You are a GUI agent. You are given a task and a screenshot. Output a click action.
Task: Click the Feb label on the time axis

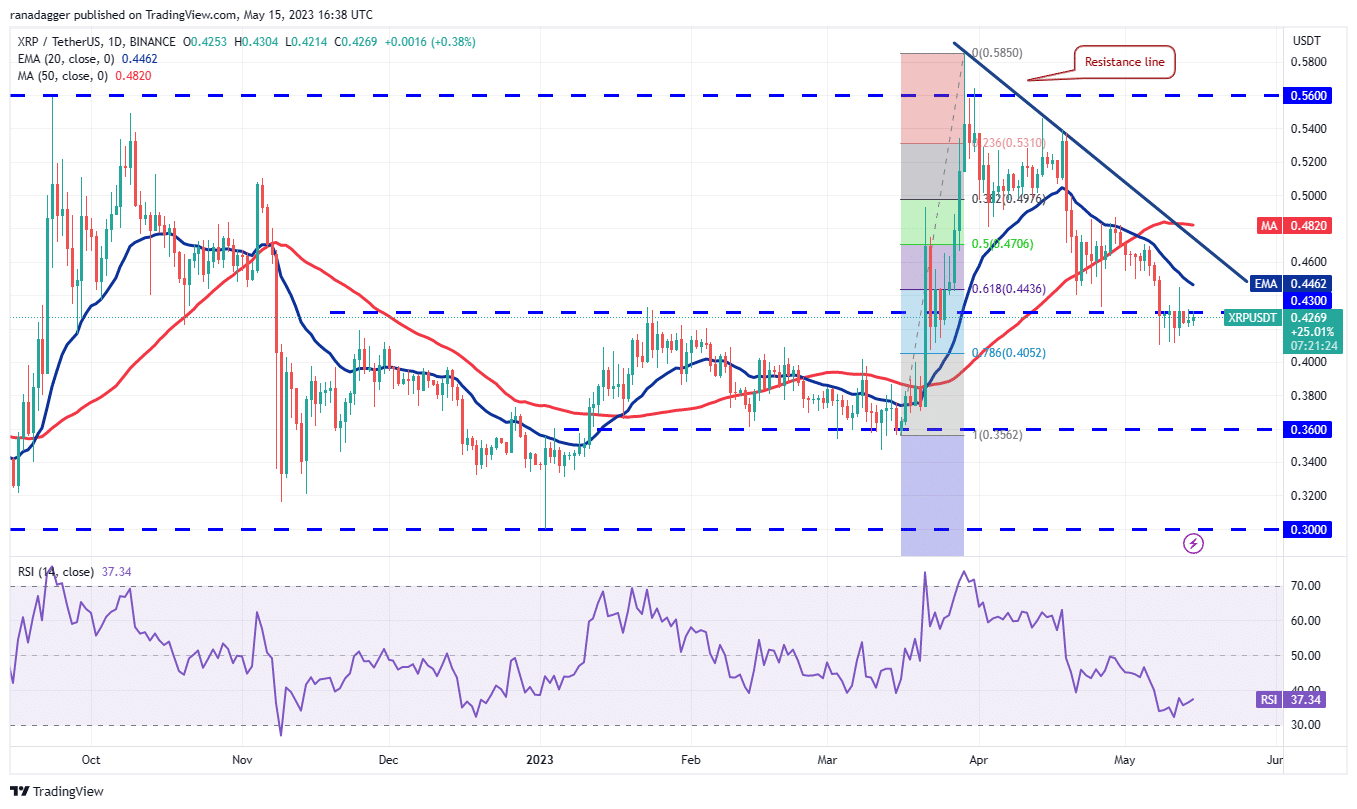[x=690, y=761]
